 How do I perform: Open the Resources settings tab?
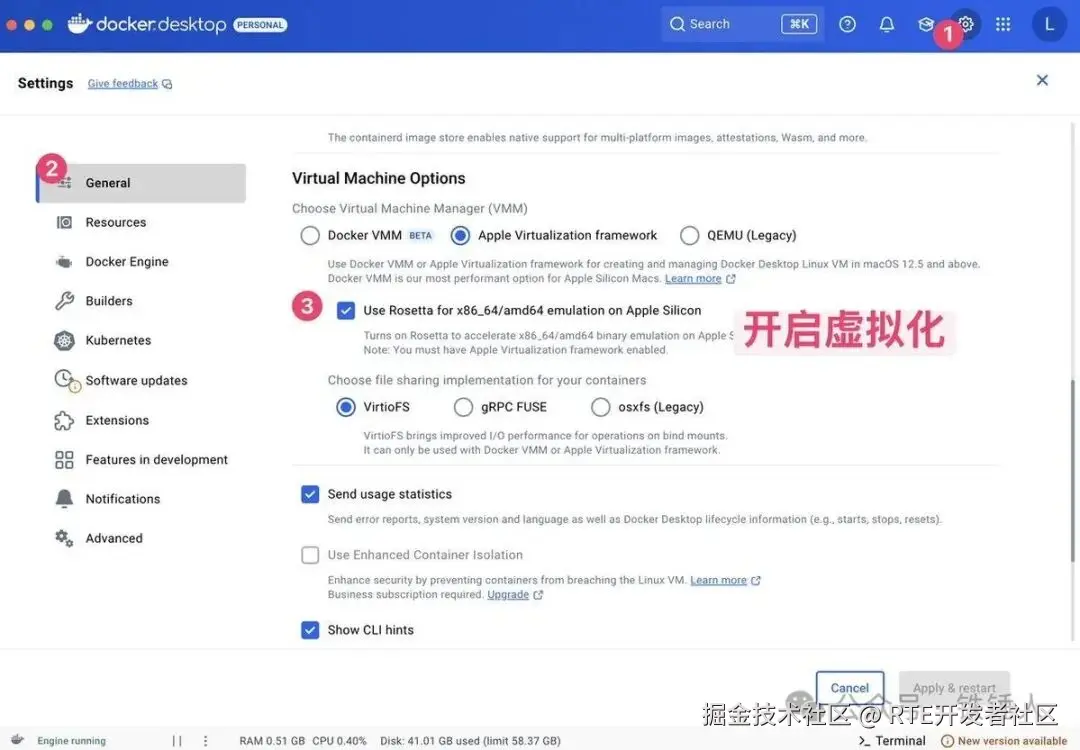141,222
